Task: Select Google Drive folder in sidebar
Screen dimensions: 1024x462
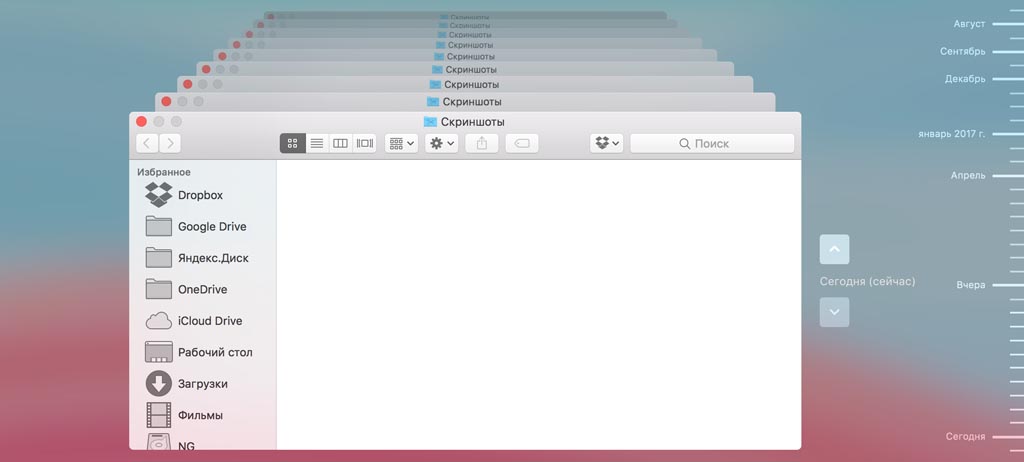Action: pos(211,227)
